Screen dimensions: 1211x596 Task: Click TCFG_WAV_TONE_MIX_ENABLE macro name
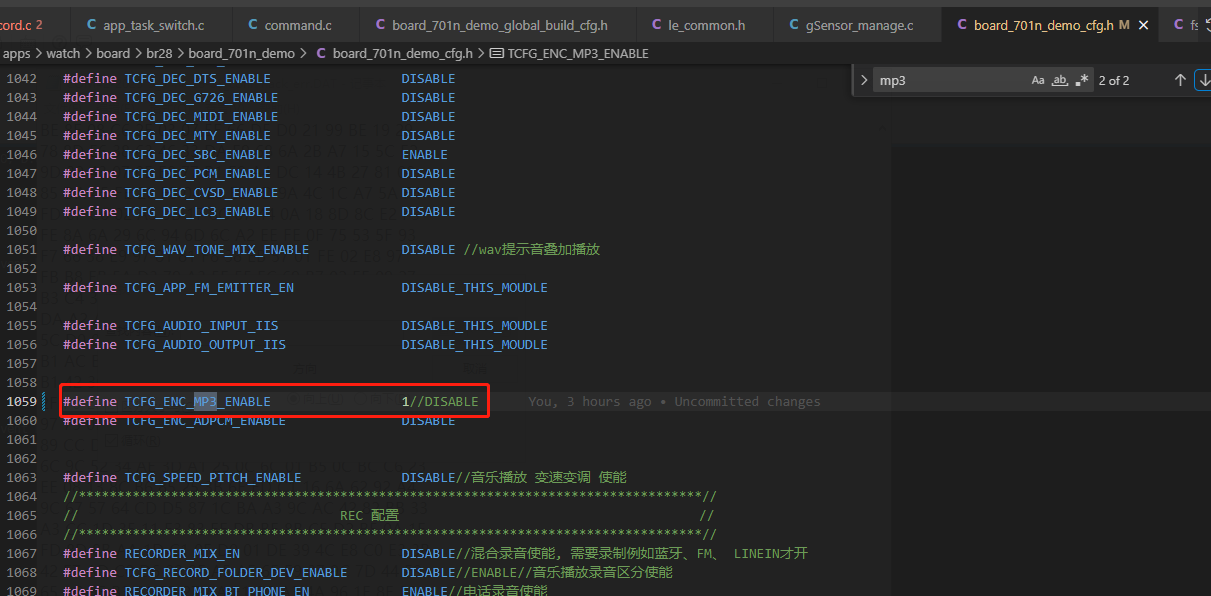[217, 250]
